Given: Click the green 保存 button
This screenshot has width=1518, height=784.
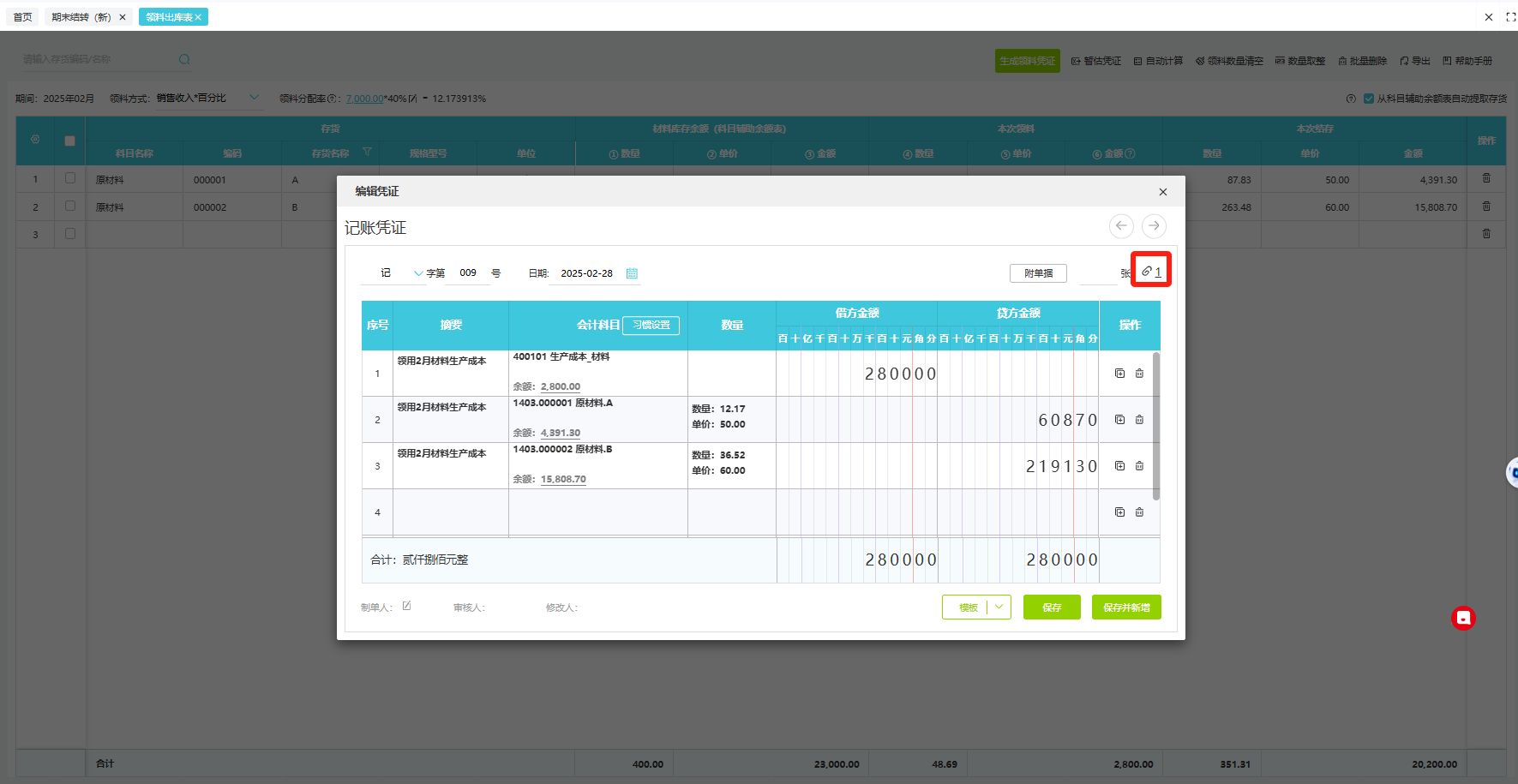Looking at the screenshot, I should pyautogui.click(x=1051, y=607).
